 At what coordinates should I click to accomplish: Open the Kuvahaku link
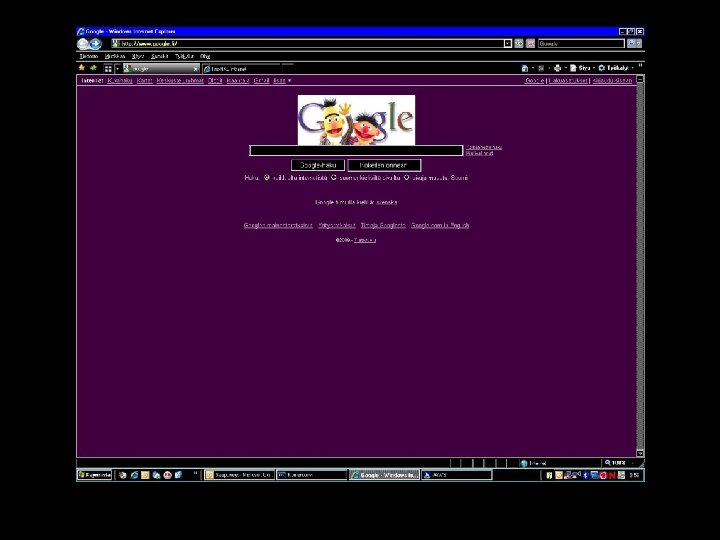pos(120,81)
